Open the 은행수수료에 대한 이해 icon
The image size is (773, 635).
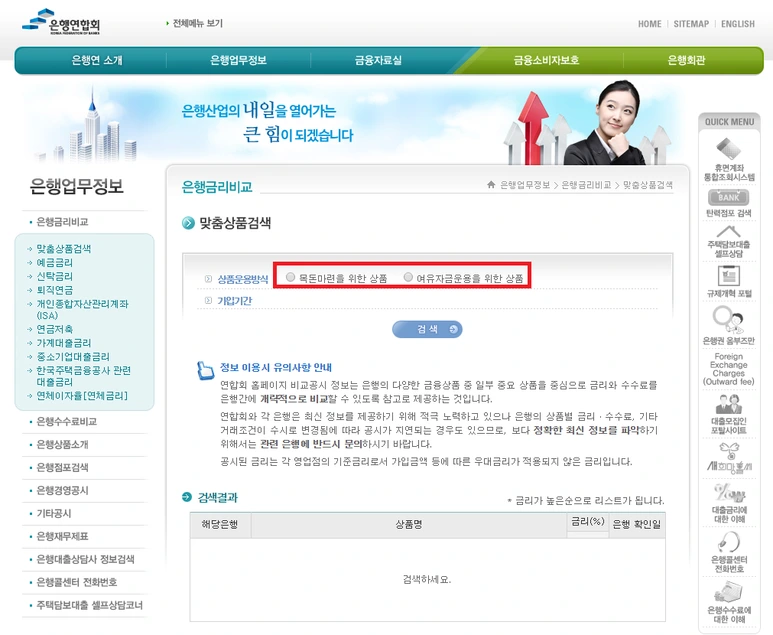tap(729, 592)
